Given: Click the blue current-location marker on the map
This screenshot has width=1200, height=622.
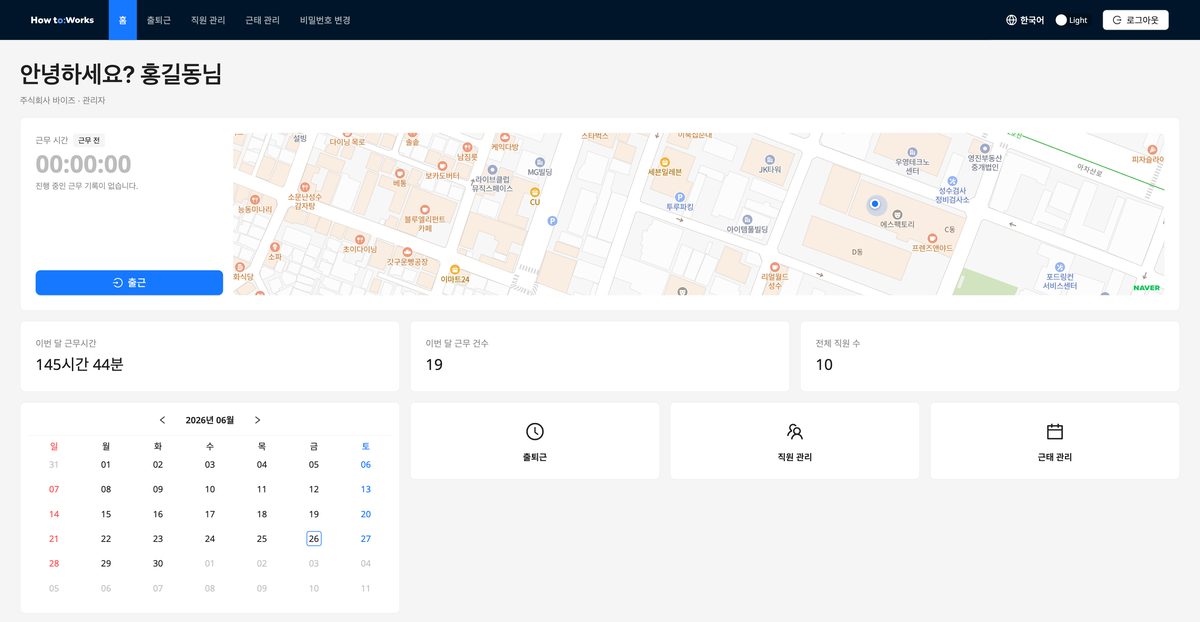Looking at the screenshot, I should 875,204.
